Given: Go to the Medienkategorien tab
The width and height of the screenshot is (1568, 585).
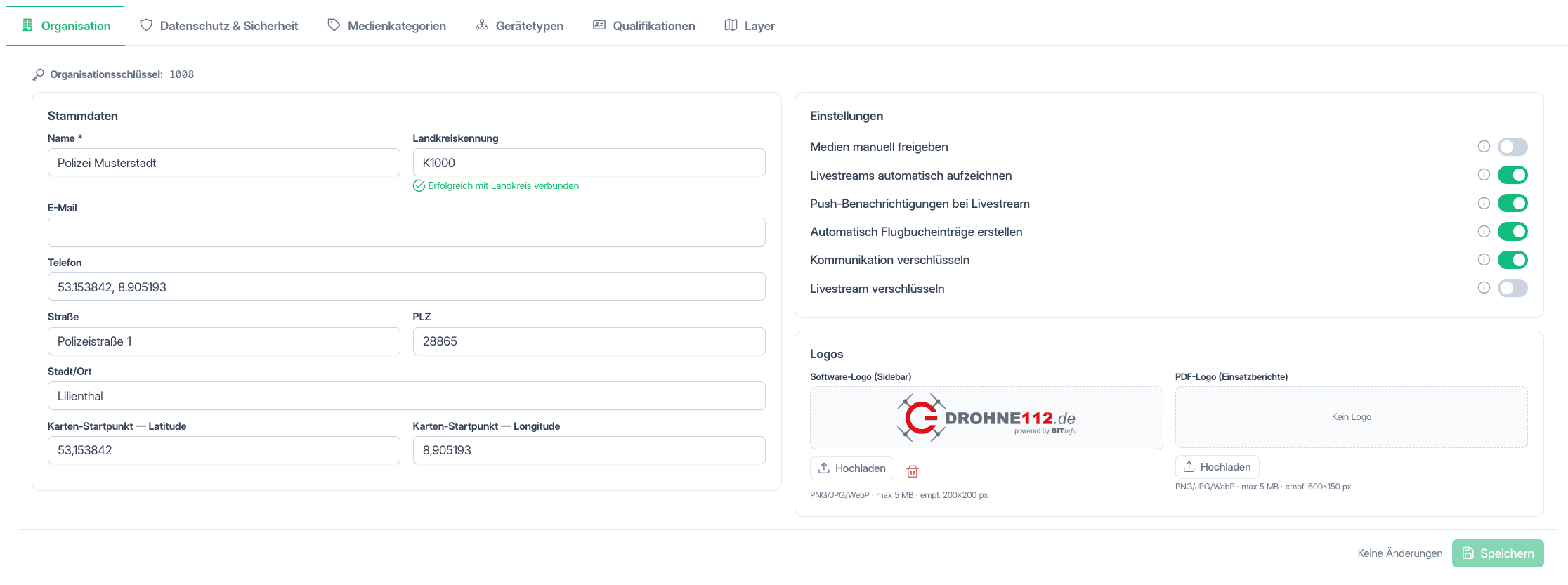Looking at the screenshot, I should (x=387, y=26).
